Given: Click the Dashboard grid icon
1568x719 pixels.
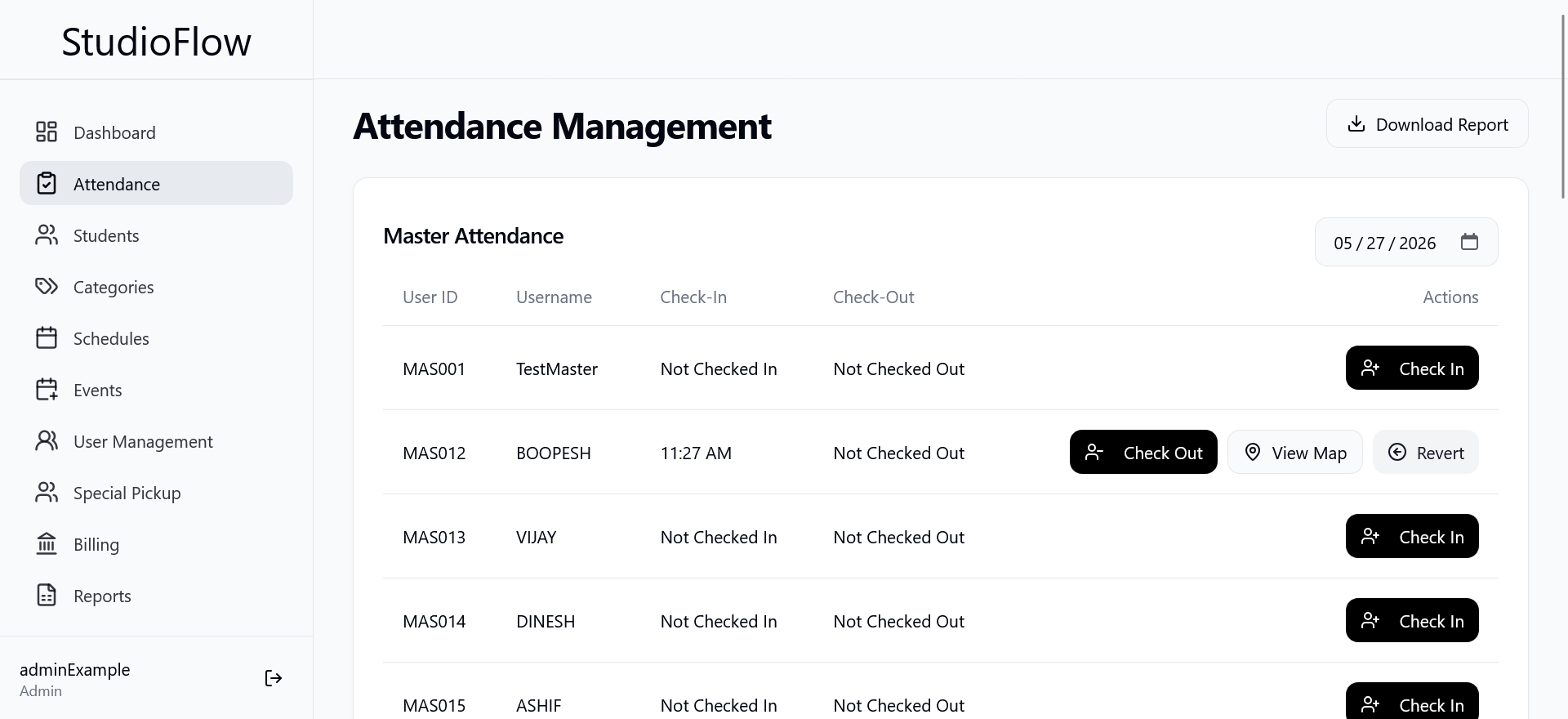Looking at the screenshot, I should coord(47,132).
